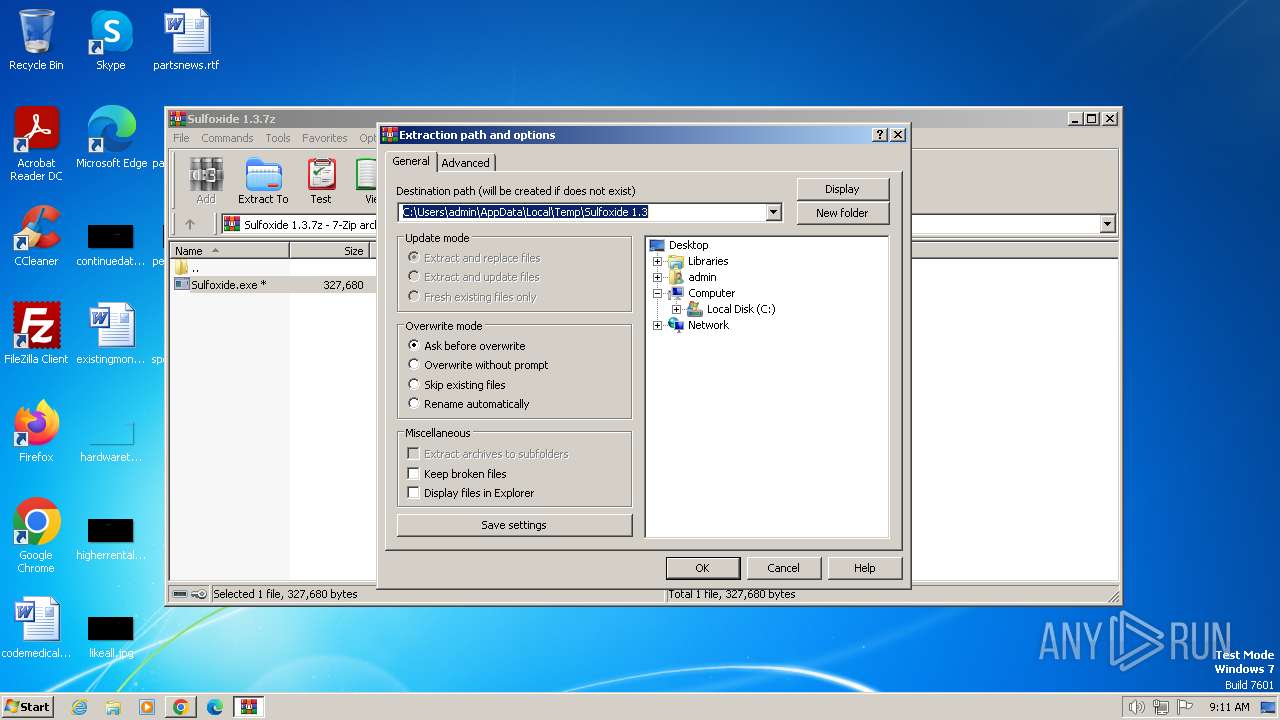Open Internet Explorer from the taskbar

pos(80,707)
